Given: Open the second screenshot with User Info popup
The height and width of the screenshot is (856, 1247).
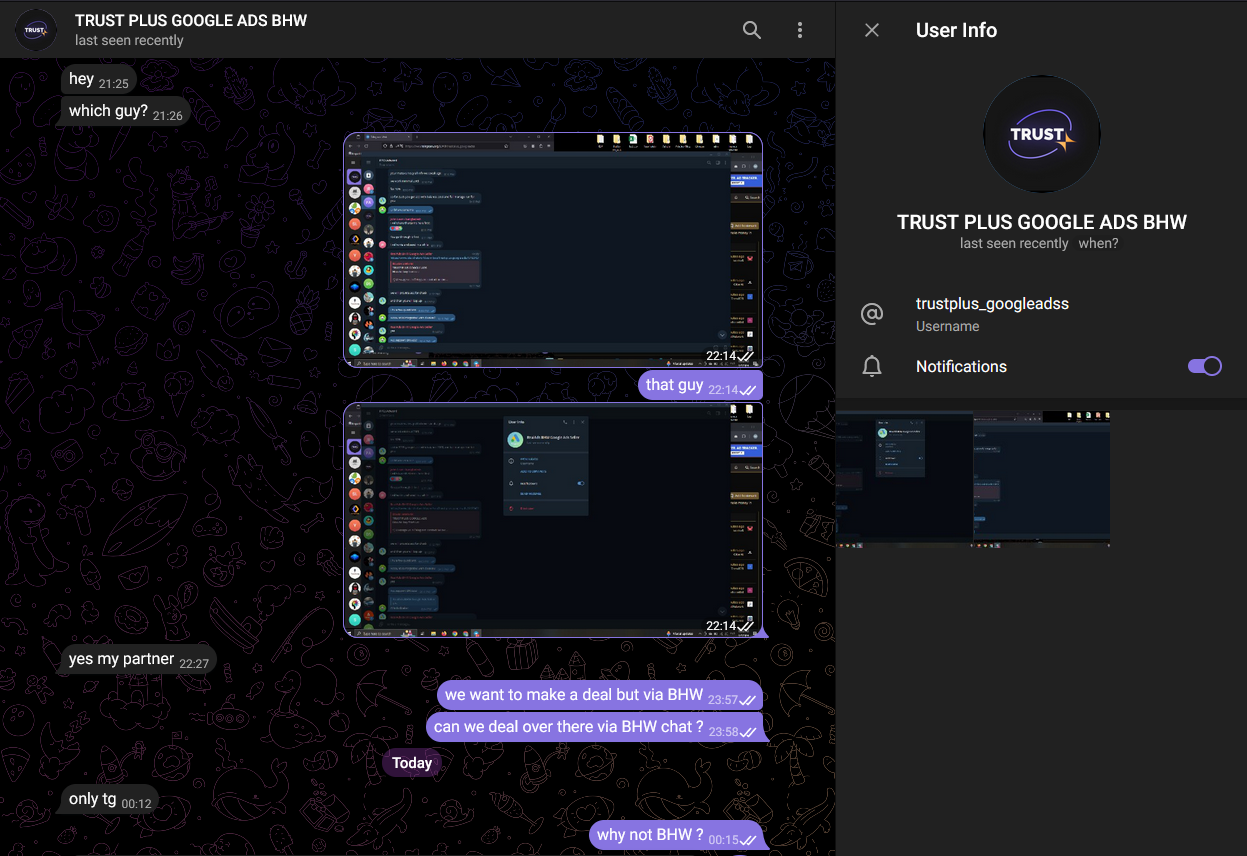Looking at the screenshot, I should (553, 520).
